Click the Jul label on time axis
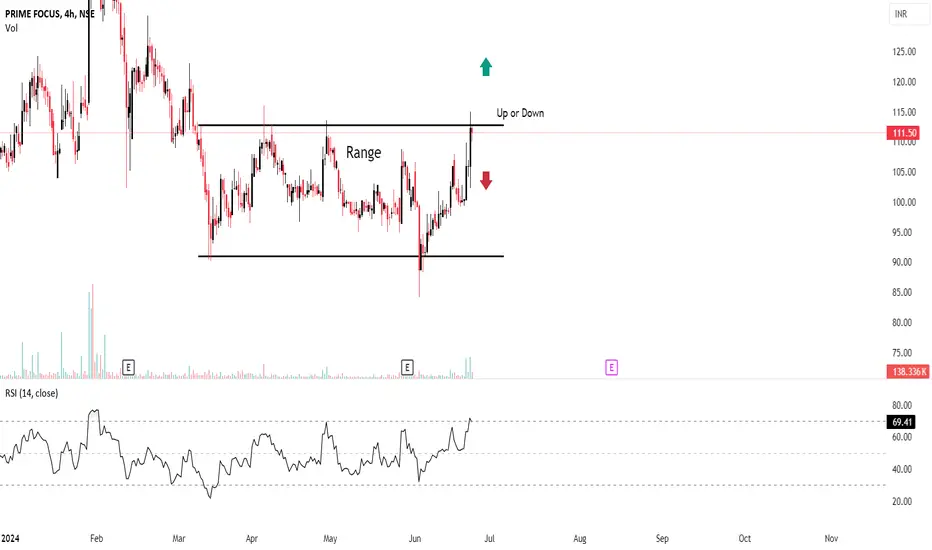This screenshot has width=932, height=550. pos(489,538)
